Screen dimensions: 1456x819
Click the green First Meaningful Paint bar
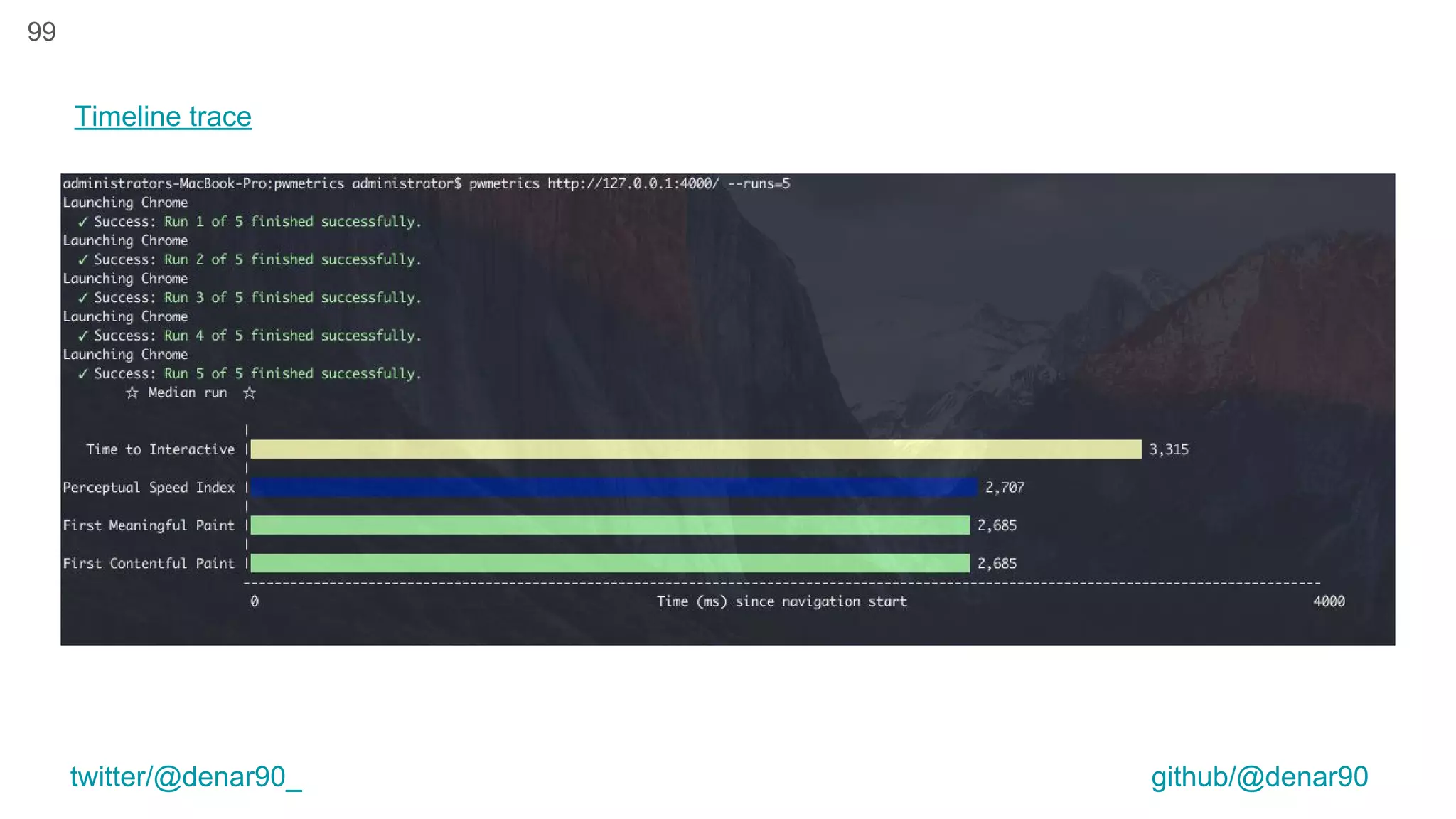pos(610,525)
